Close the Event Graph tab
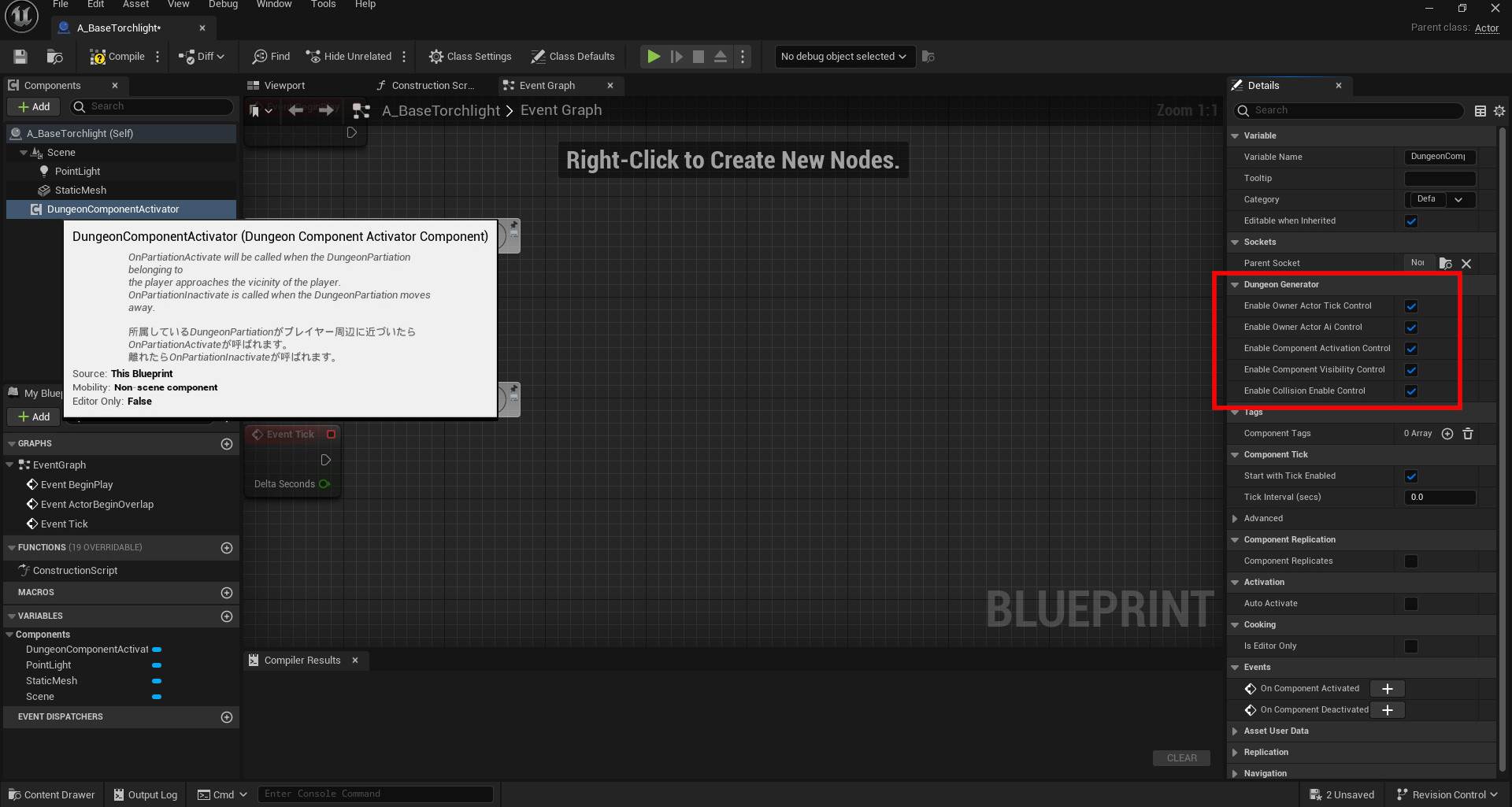The height and width of the screenshot is (807, 1512). tap(610, 86)
